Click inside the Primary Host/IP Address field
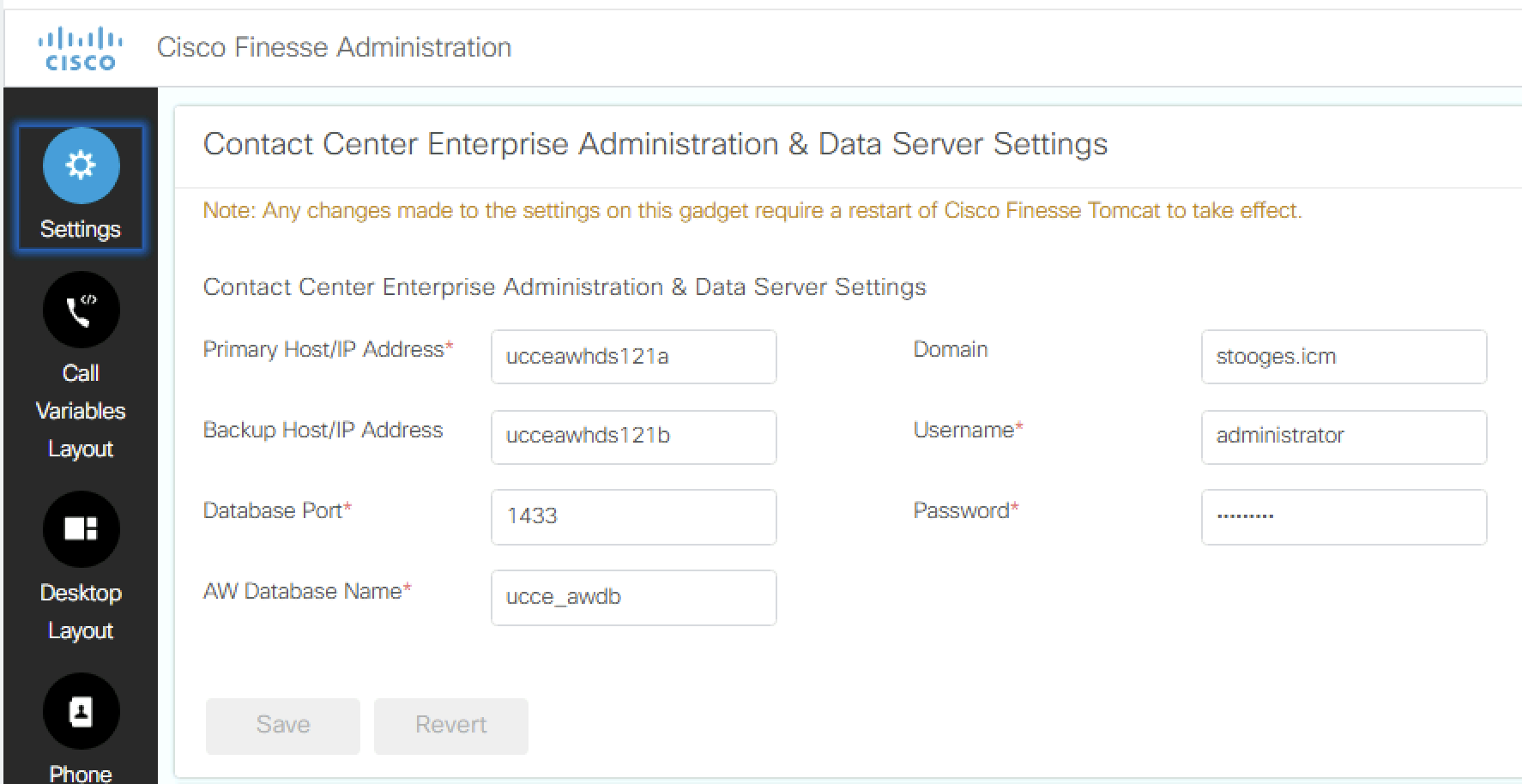 [x=633, y=357]
